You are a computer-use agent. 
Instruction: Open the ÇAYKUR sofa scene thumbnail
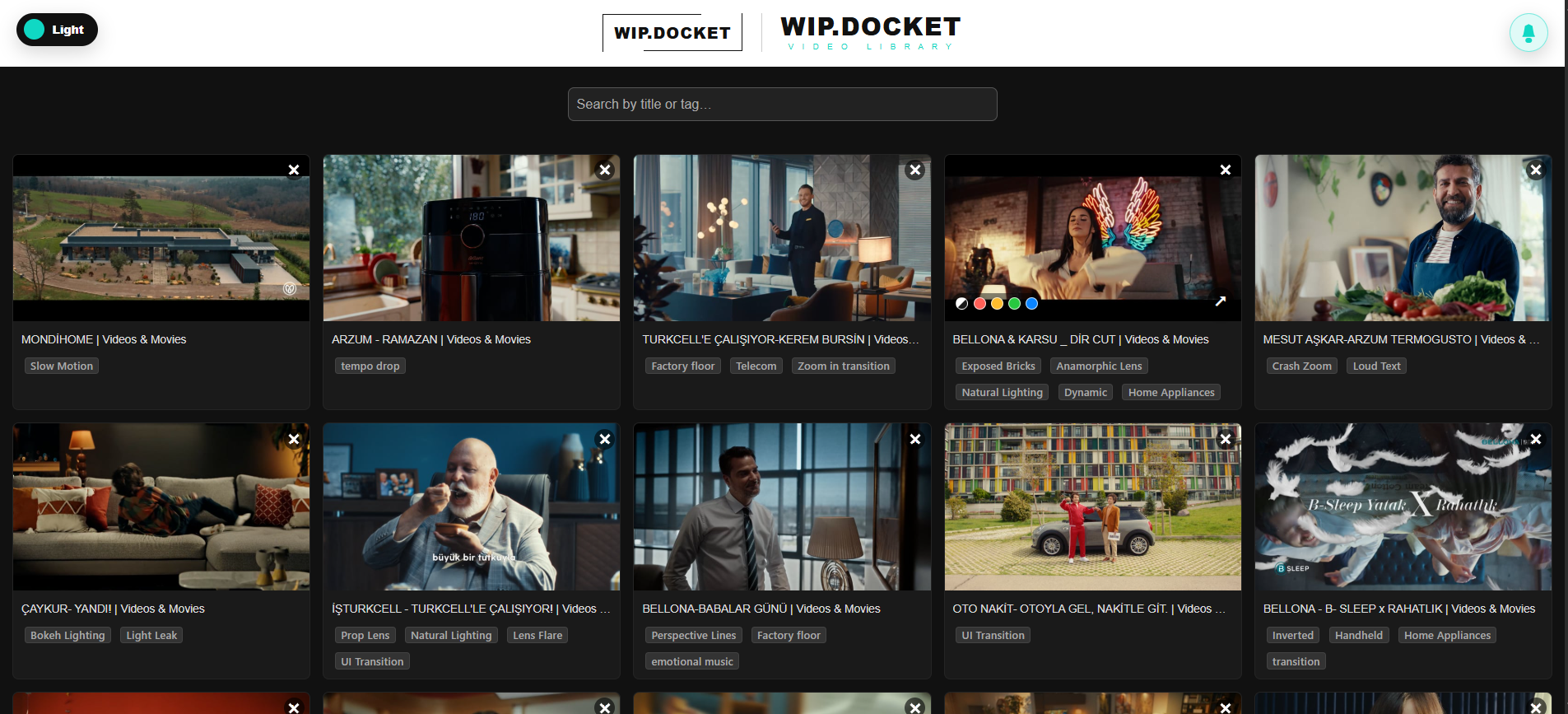point(161,507)
